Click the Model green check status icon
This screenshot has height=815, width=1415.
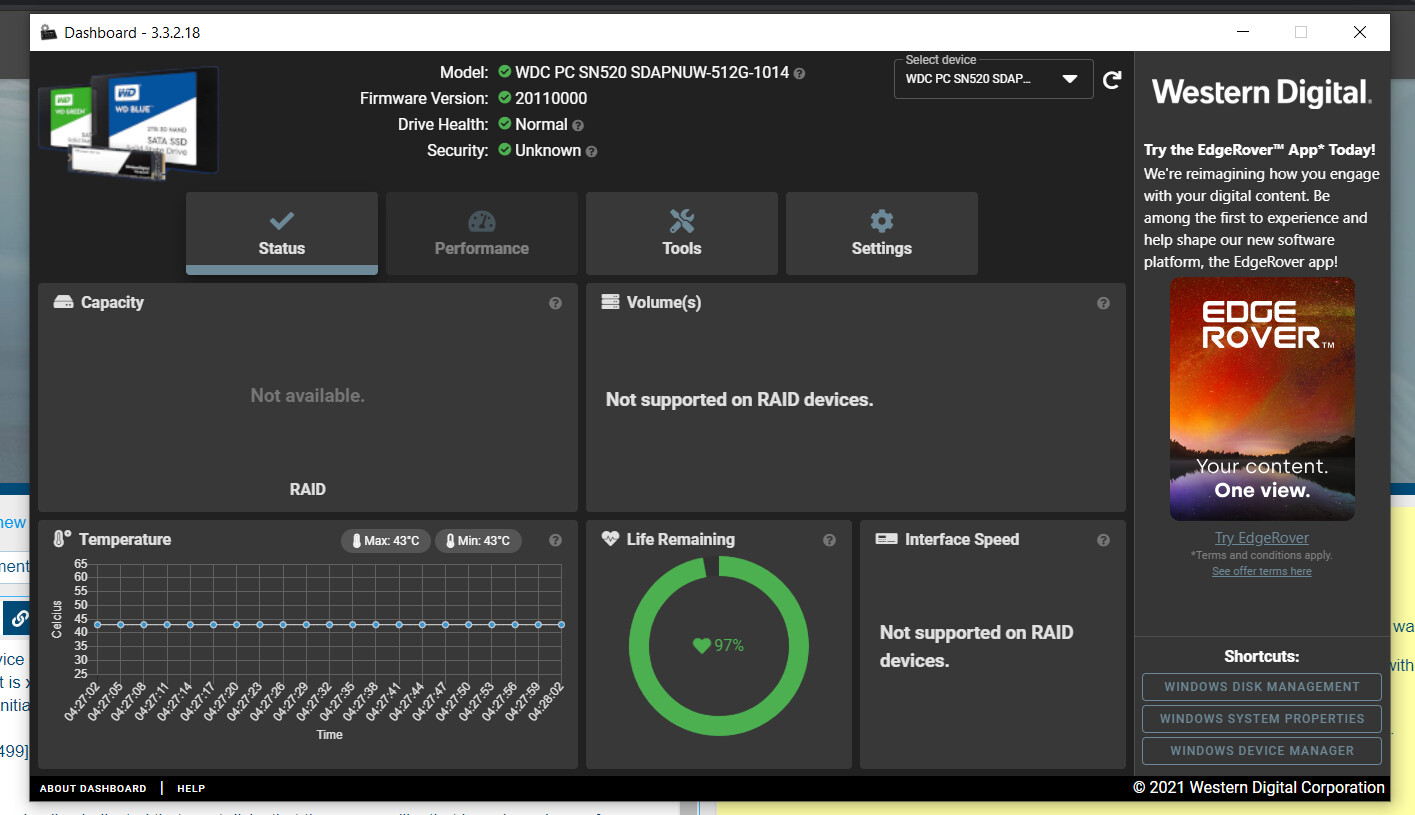click(x=505, y=72)
